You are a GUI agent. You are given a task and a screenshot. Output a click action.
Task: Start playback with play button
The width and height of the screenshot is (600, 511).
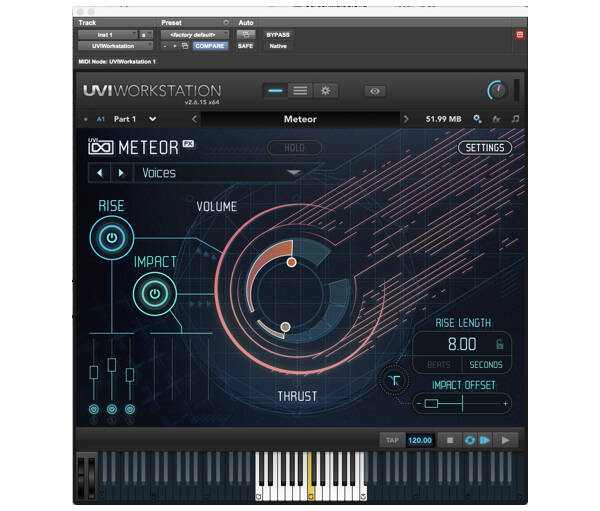click(505, 440)
